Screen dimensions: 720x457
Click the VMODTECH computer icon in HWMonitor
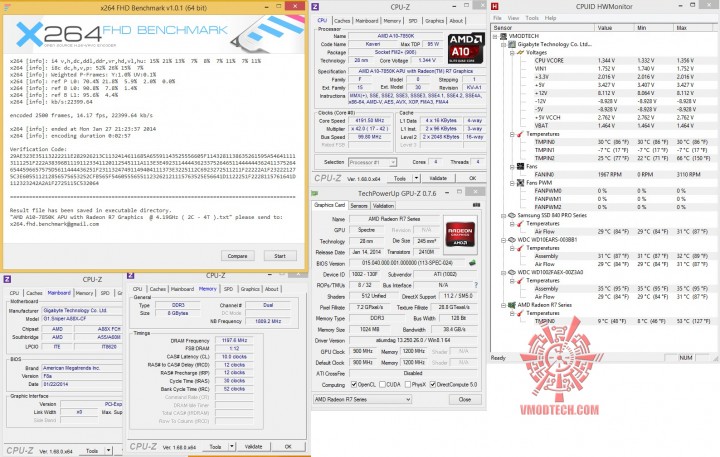(503, 36)
